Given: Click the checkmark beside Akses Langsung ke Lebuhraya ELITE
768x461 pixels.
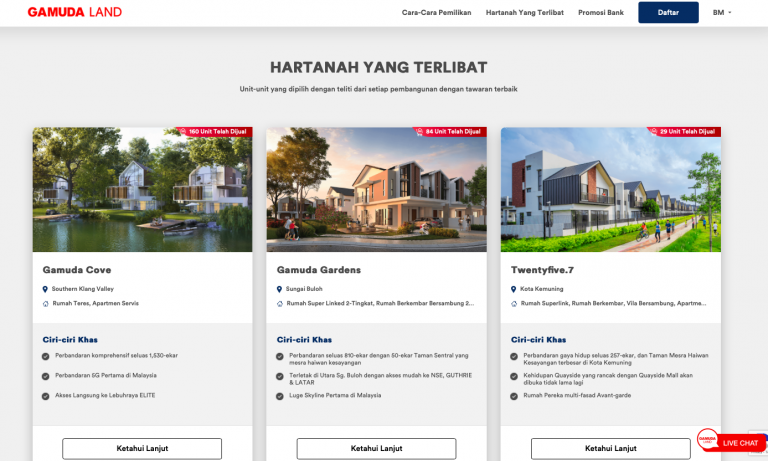Looking at the screenshot, I should click(x=45, y=396).
